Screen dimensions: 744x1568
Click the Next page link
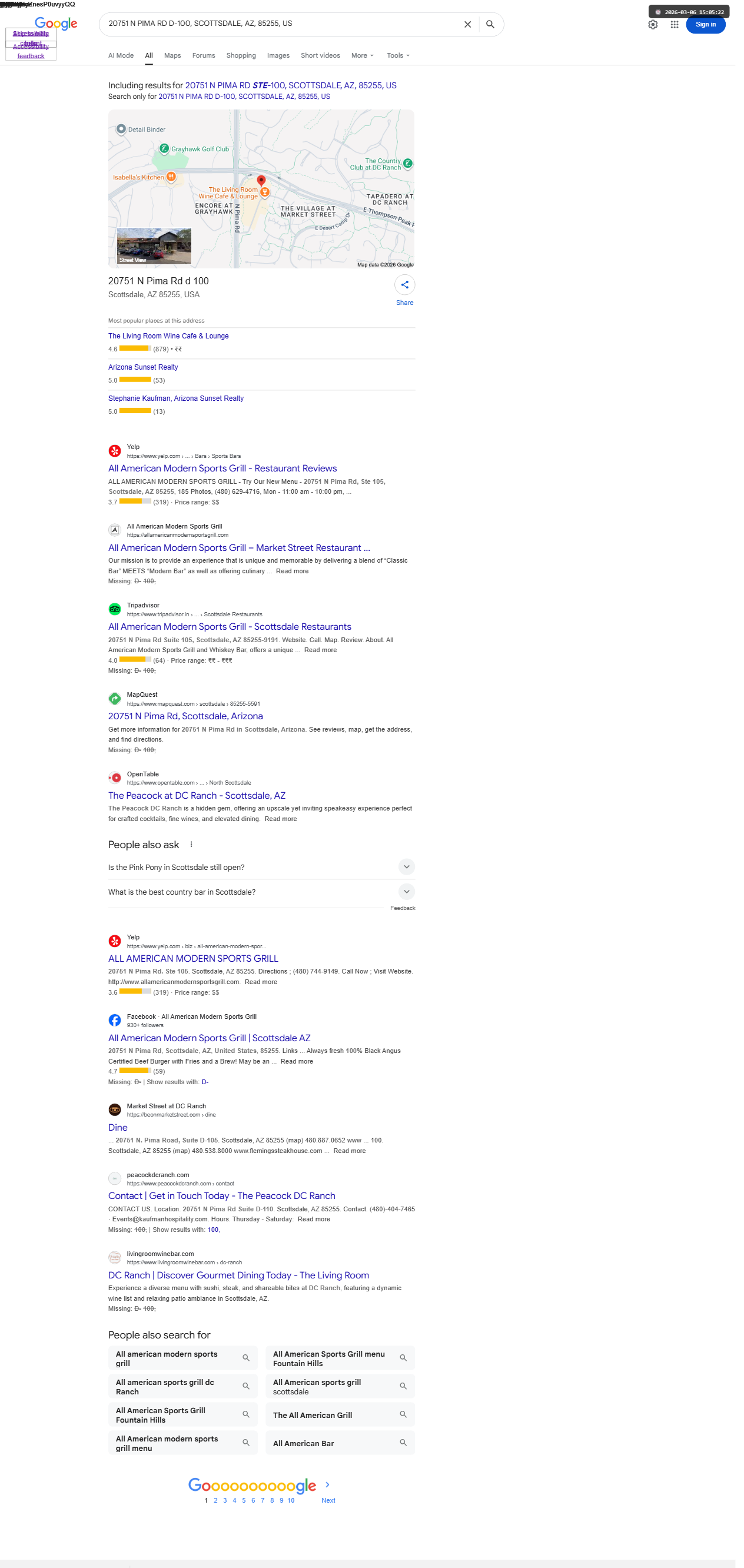point(332,1518)
